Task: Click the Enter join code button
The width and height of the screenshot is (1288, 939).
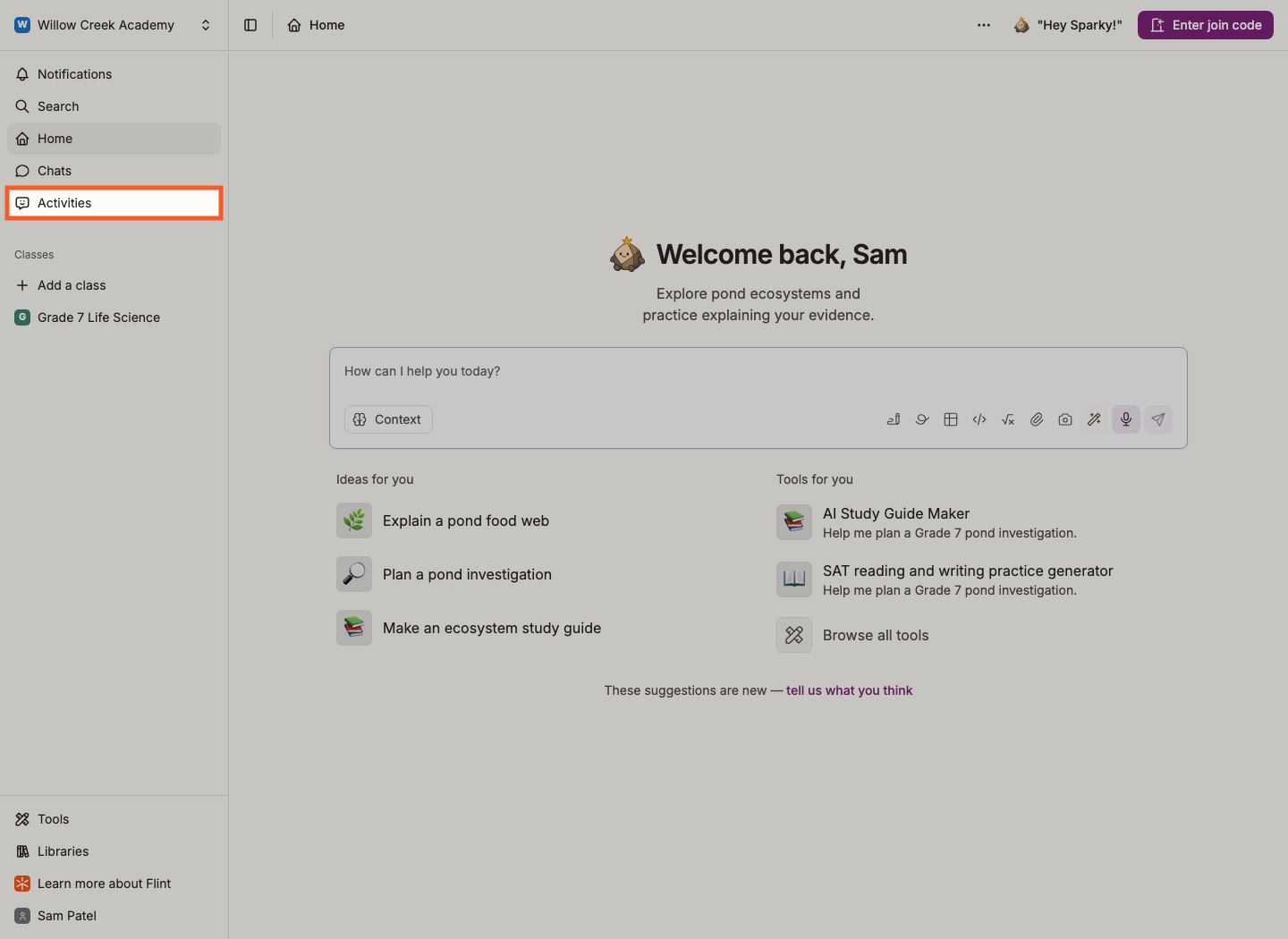Action: coord(1206,25)
